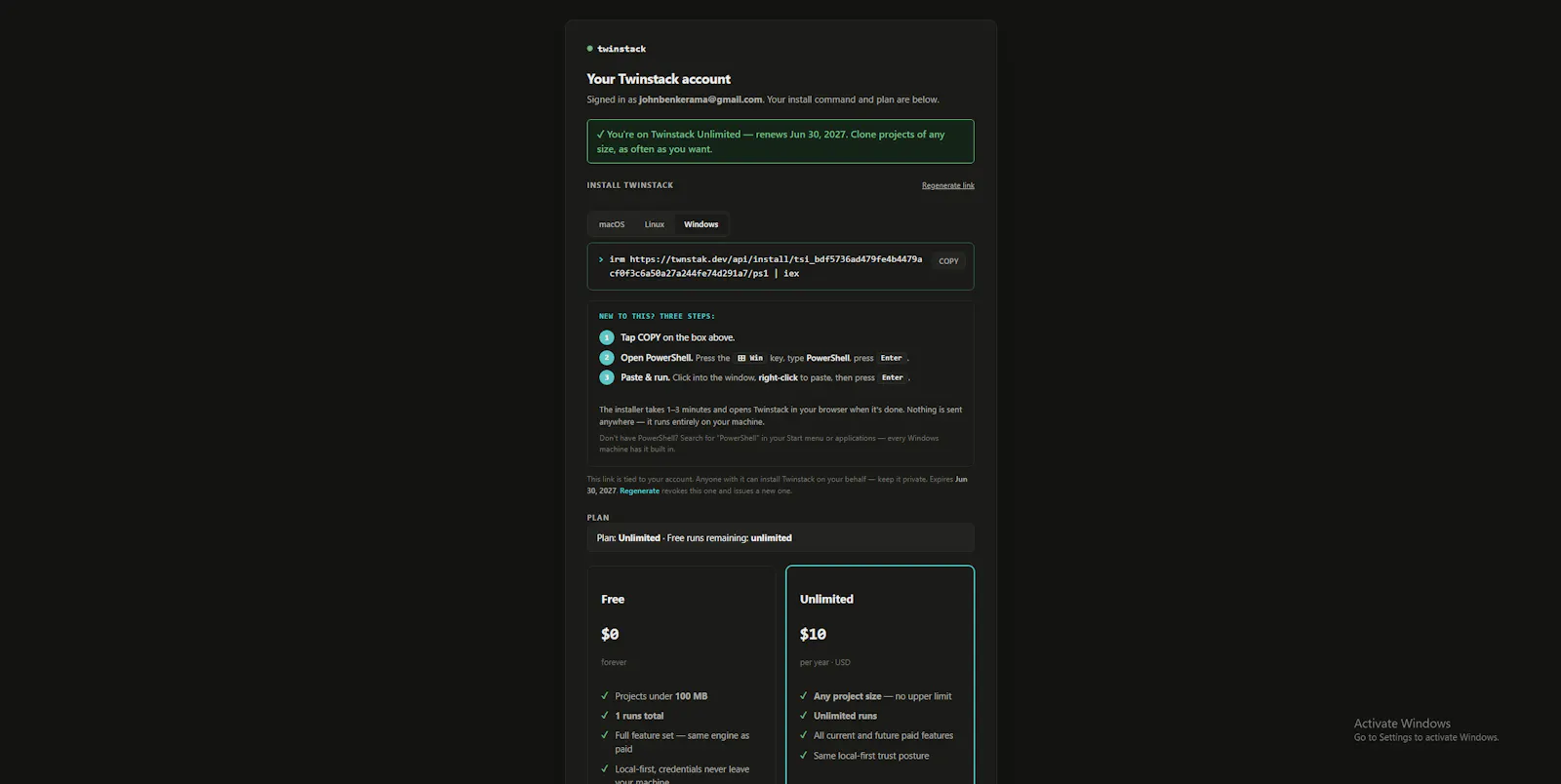The height and width of the screenshot is (784, 1561).
Task: Click the '$0' price text
Action: (610, 634)
